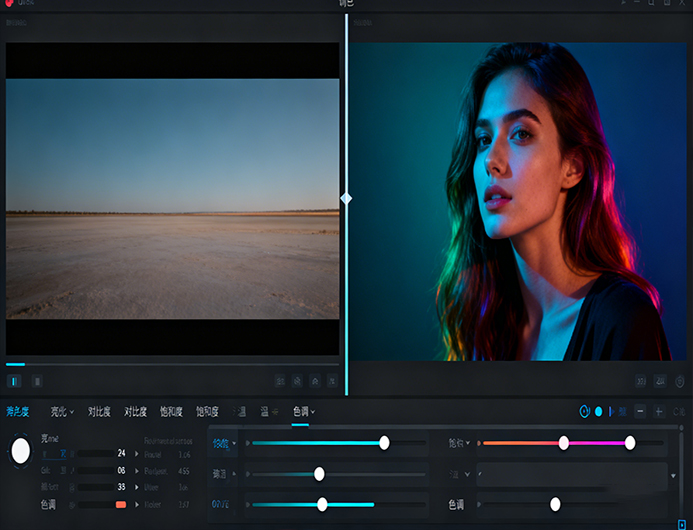Image resolution: width=693 pixels, height=530 pixels.
Task: Click the pause button under the left preview
Action: pos(14,381)
